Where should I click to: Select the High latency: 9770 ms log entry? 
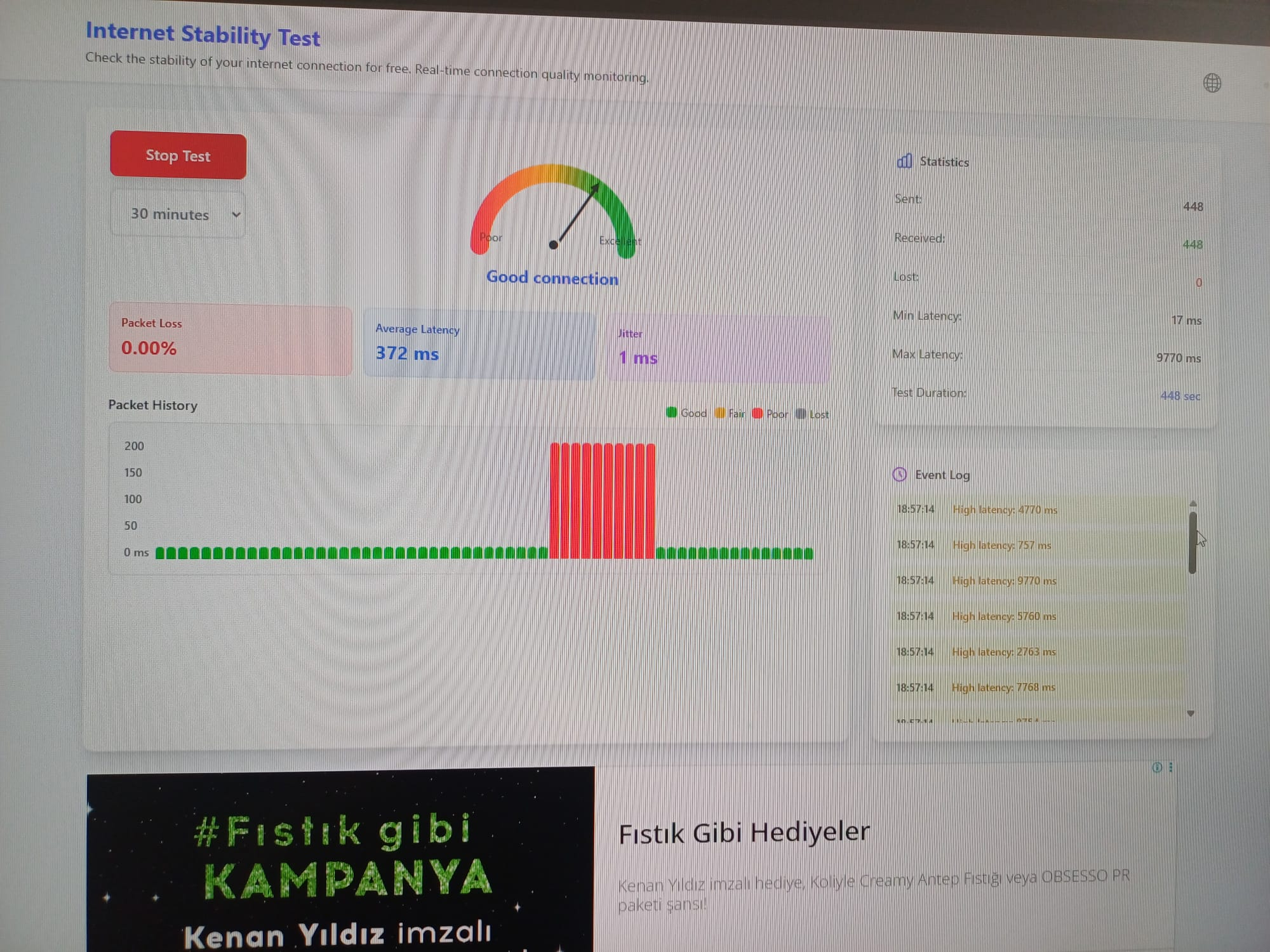point(1038,581)
